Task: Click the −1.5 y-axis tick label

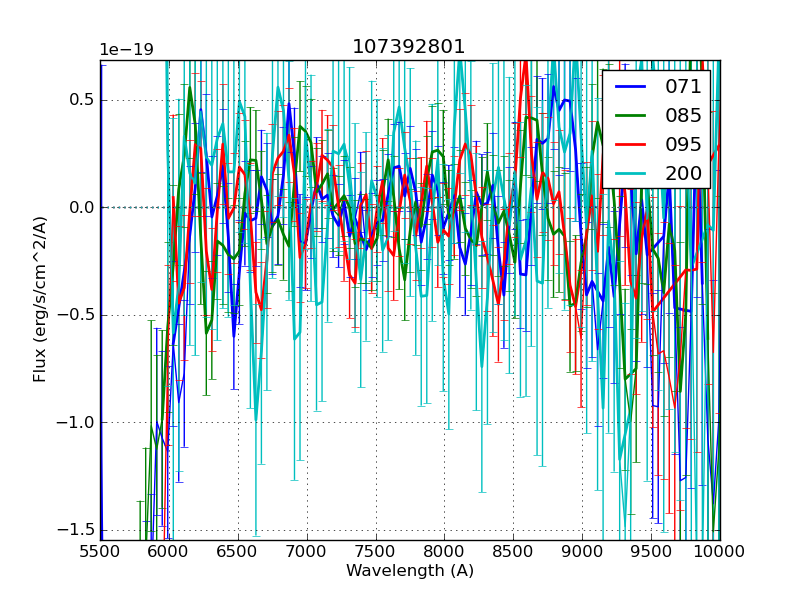Action: 75,529
